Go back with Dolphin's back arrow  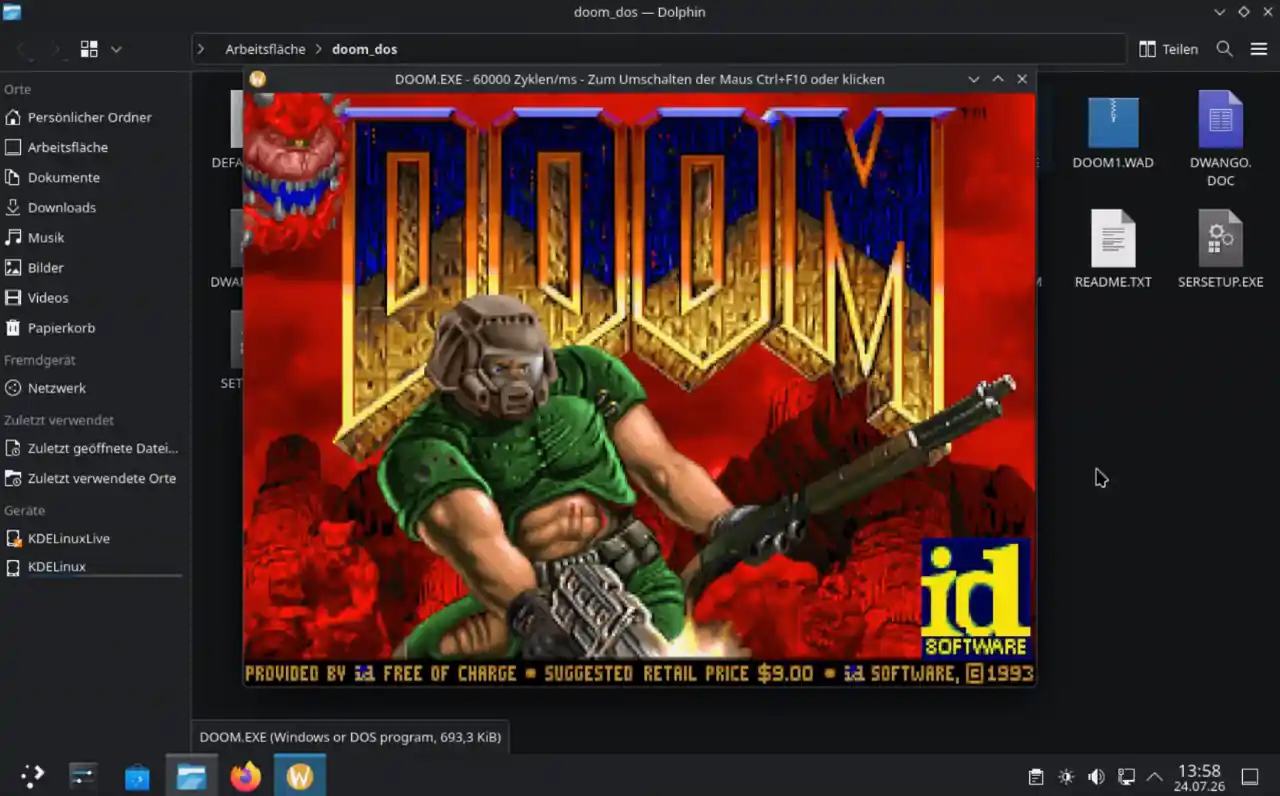25,49
